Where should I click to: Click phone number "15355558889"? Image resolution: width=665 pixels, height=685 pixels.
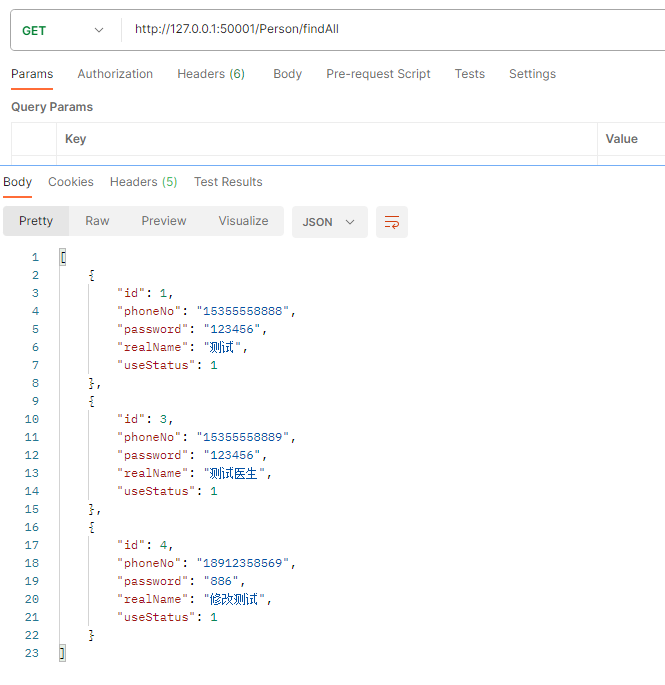(x=243, y=437)
